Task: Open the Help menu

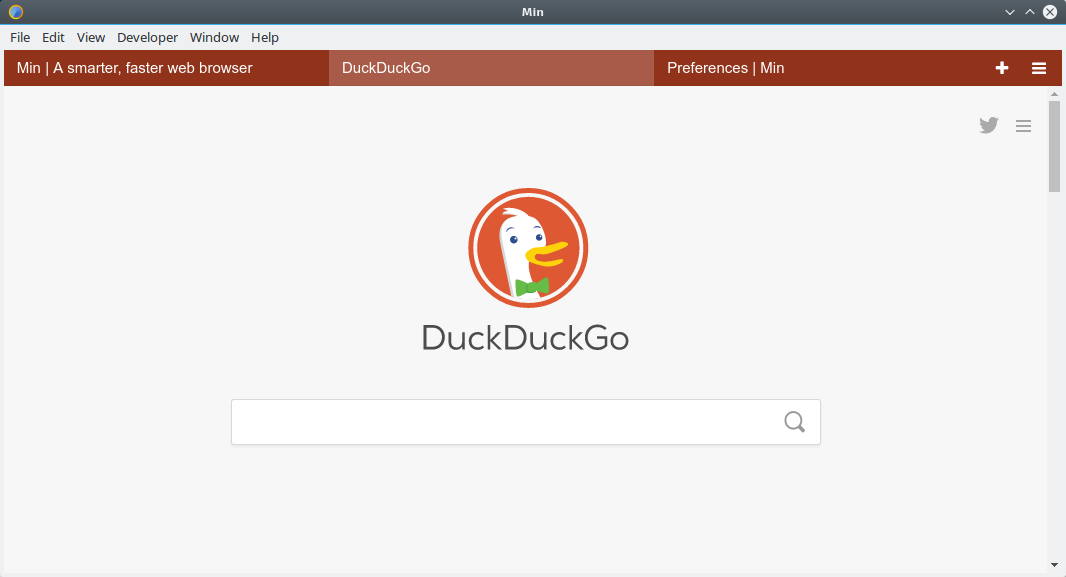Action: tap(265, 37)
